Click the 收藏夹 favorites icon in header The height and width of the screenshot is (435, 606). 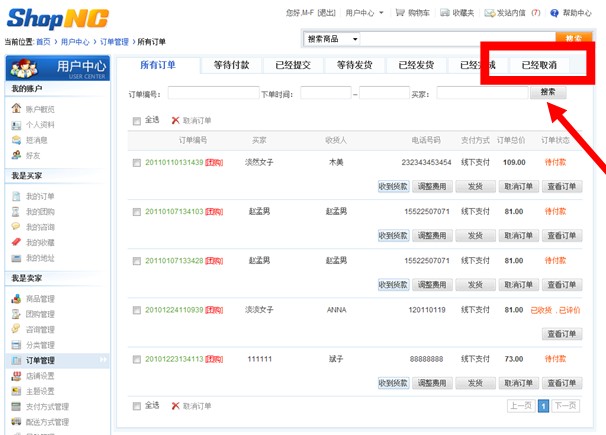coord(445,13)
